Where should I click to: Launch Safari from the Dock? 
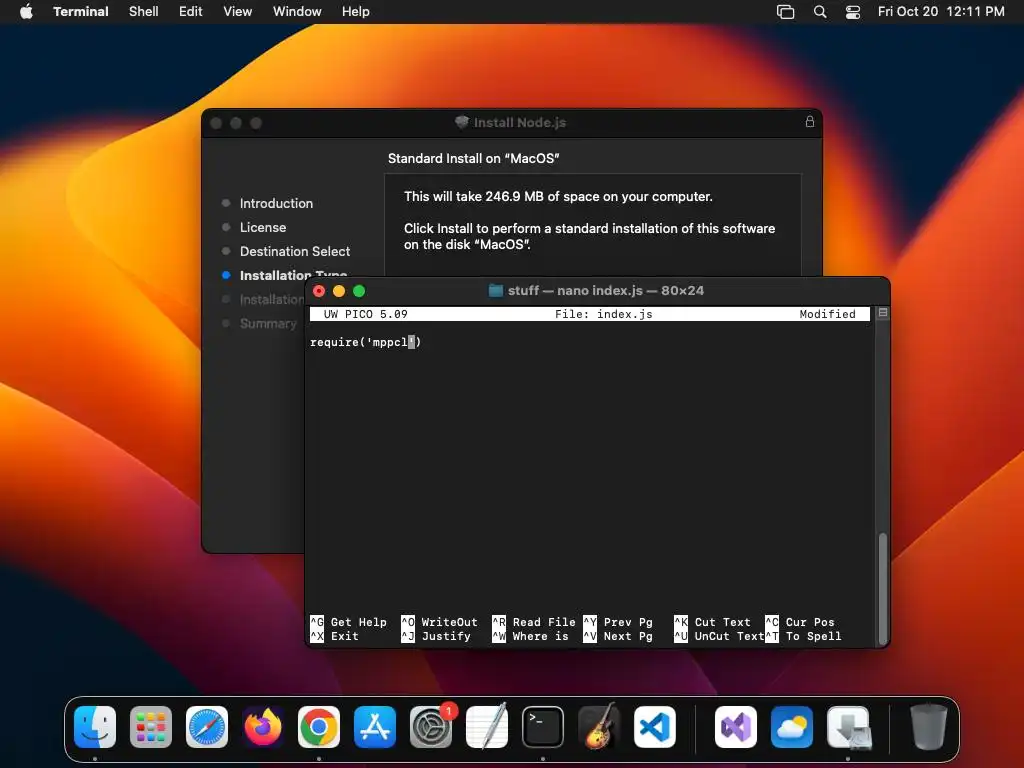[x=207, y=727]
